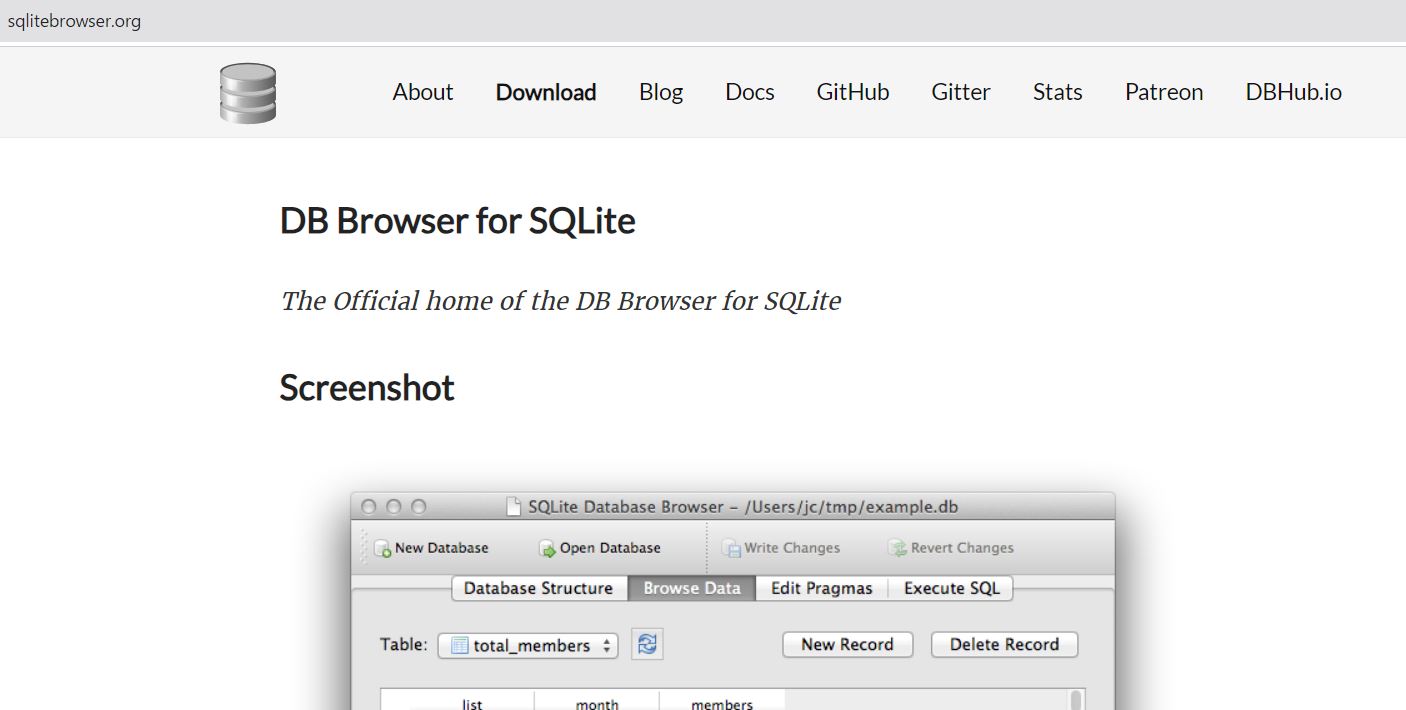Viewport: 1406px width, 710px height.
Task: Open the total_members table dropdown
Action: coord(528,646)
